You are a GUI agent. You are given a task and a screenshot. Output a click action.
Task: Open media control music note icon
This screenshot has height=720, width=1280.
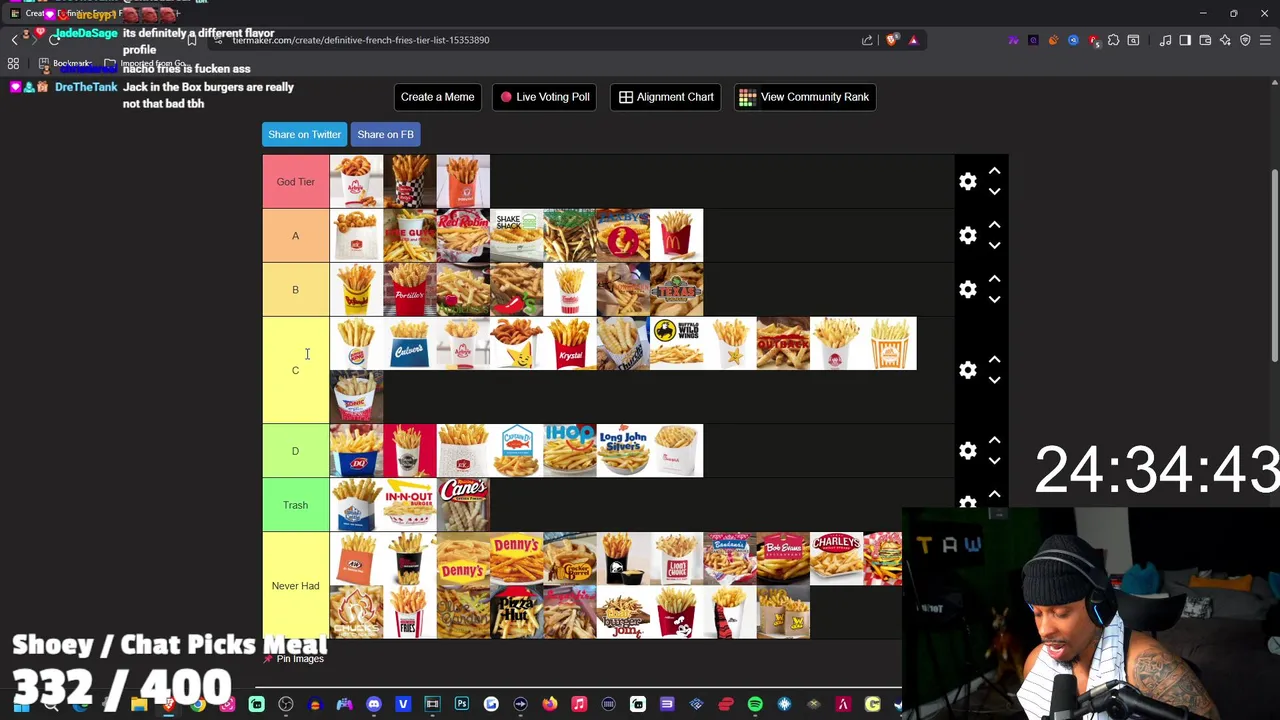[x=1165, y=40]
